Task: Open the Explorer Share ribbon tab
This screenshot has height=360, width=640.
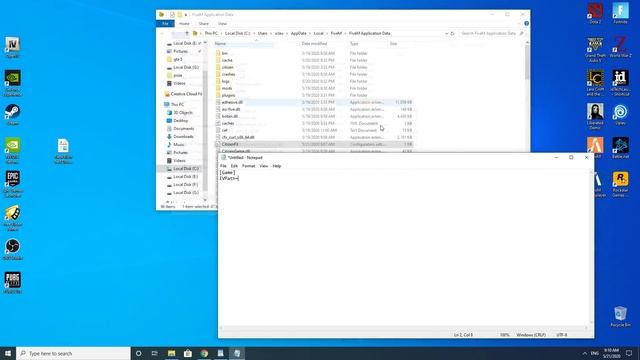Action: point(203,24)
